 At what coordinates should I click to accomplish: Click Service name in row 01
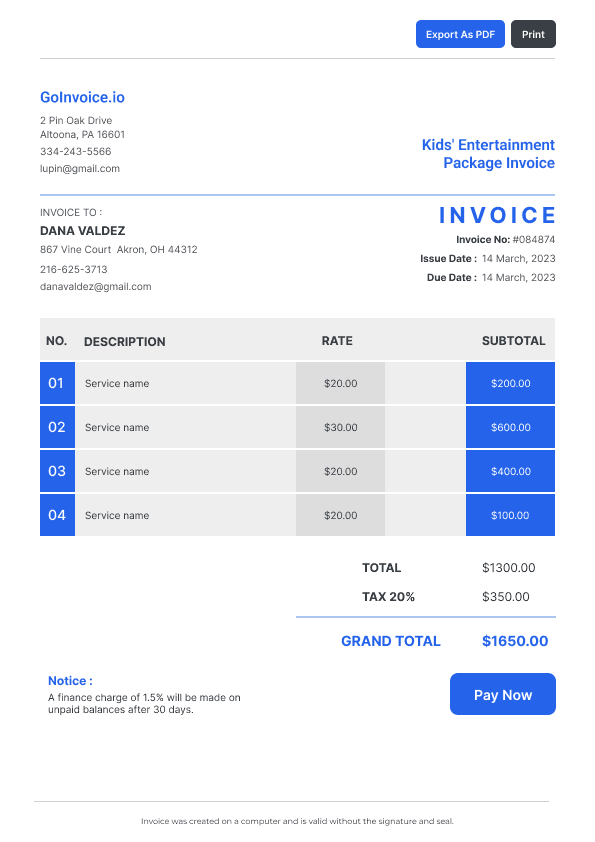117,383
